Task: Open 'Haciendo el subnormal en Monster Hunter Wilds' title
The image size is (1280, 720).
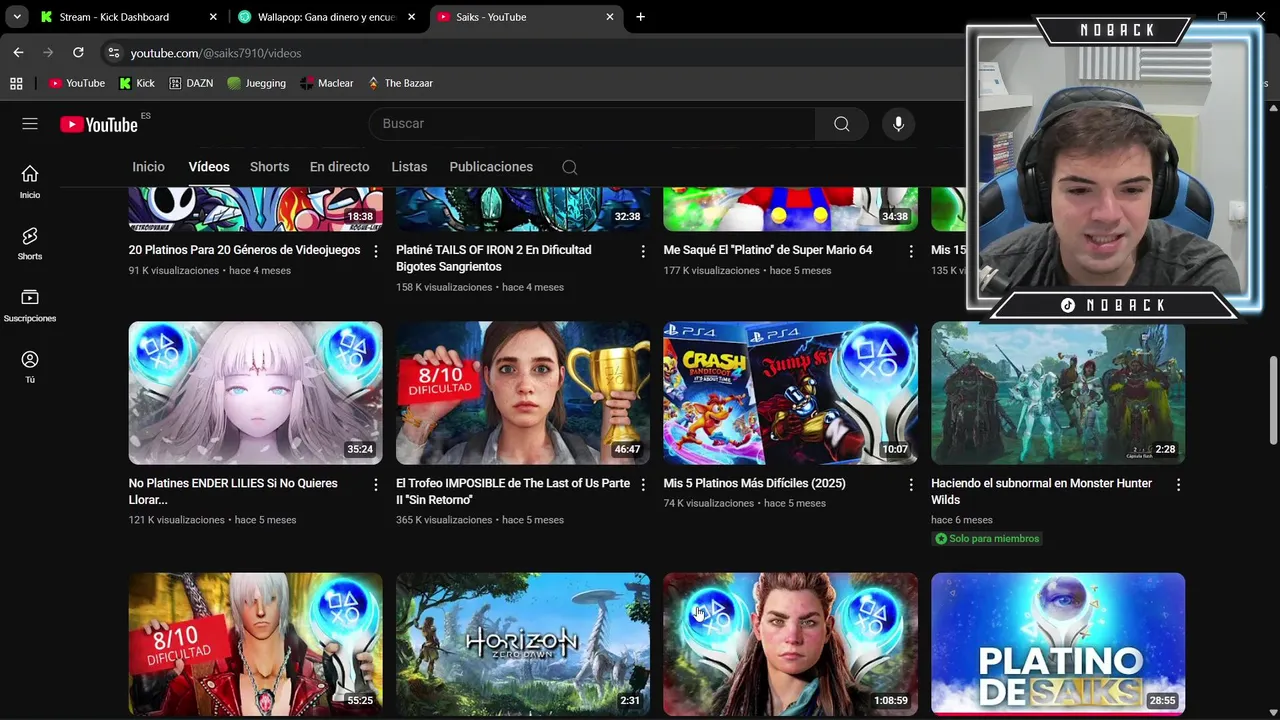Action: tap(1041, 491)
